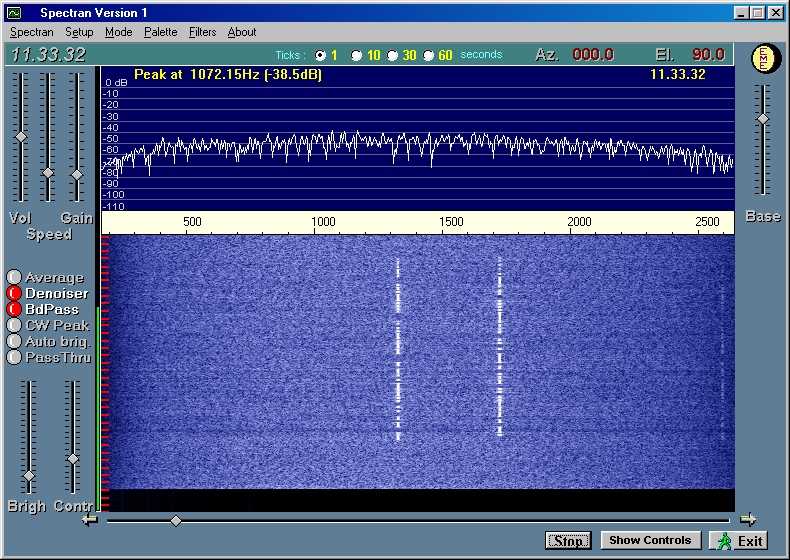
Task: Enable the CW Peak option
Action: click(14, 325)
